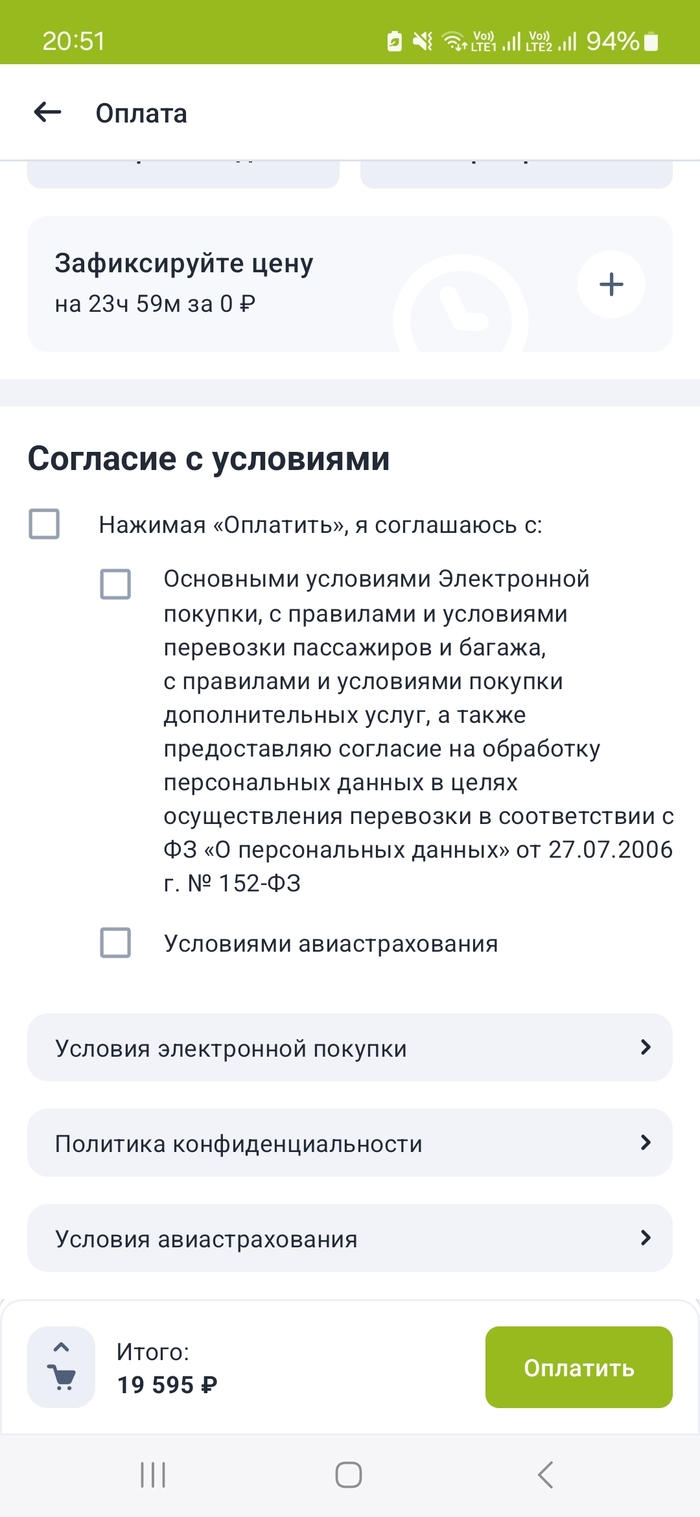The height and width of the screenshot is (1517, 700).
Task: Open the Условия электронной покупки row
Action: 300,1048
